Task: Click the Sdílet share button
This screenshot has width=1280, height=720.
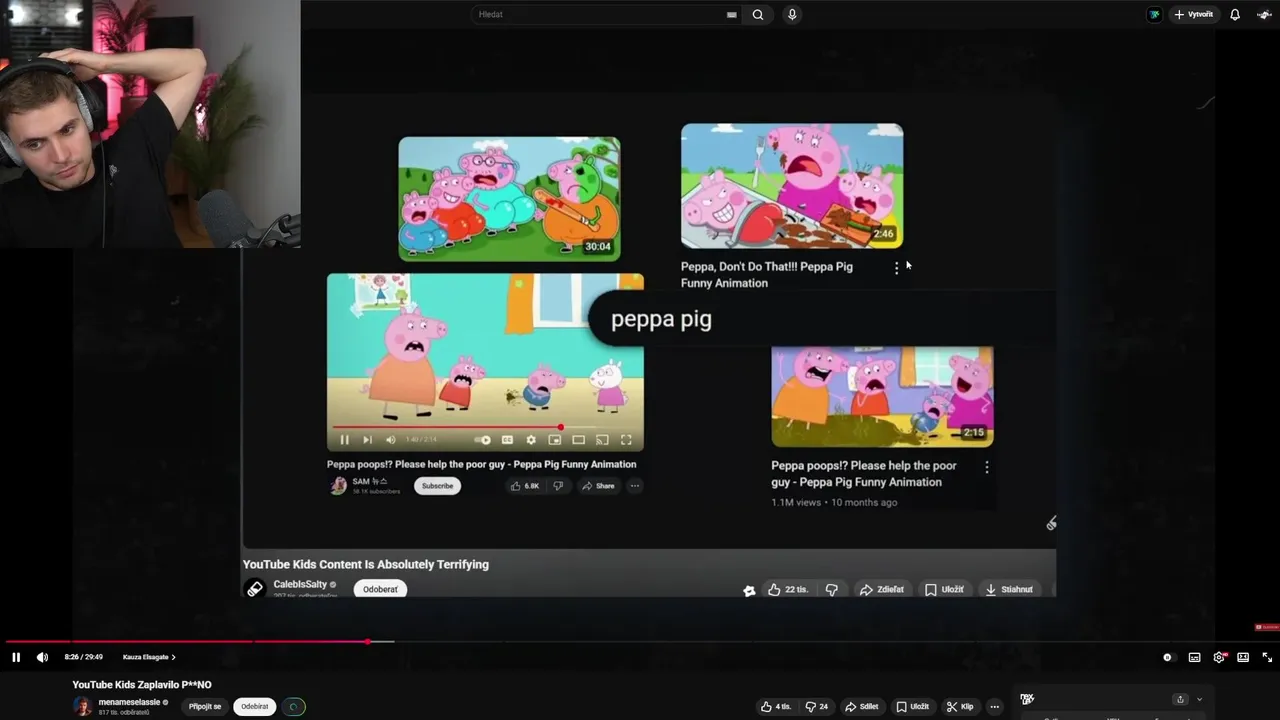Action: pos(862,706)
